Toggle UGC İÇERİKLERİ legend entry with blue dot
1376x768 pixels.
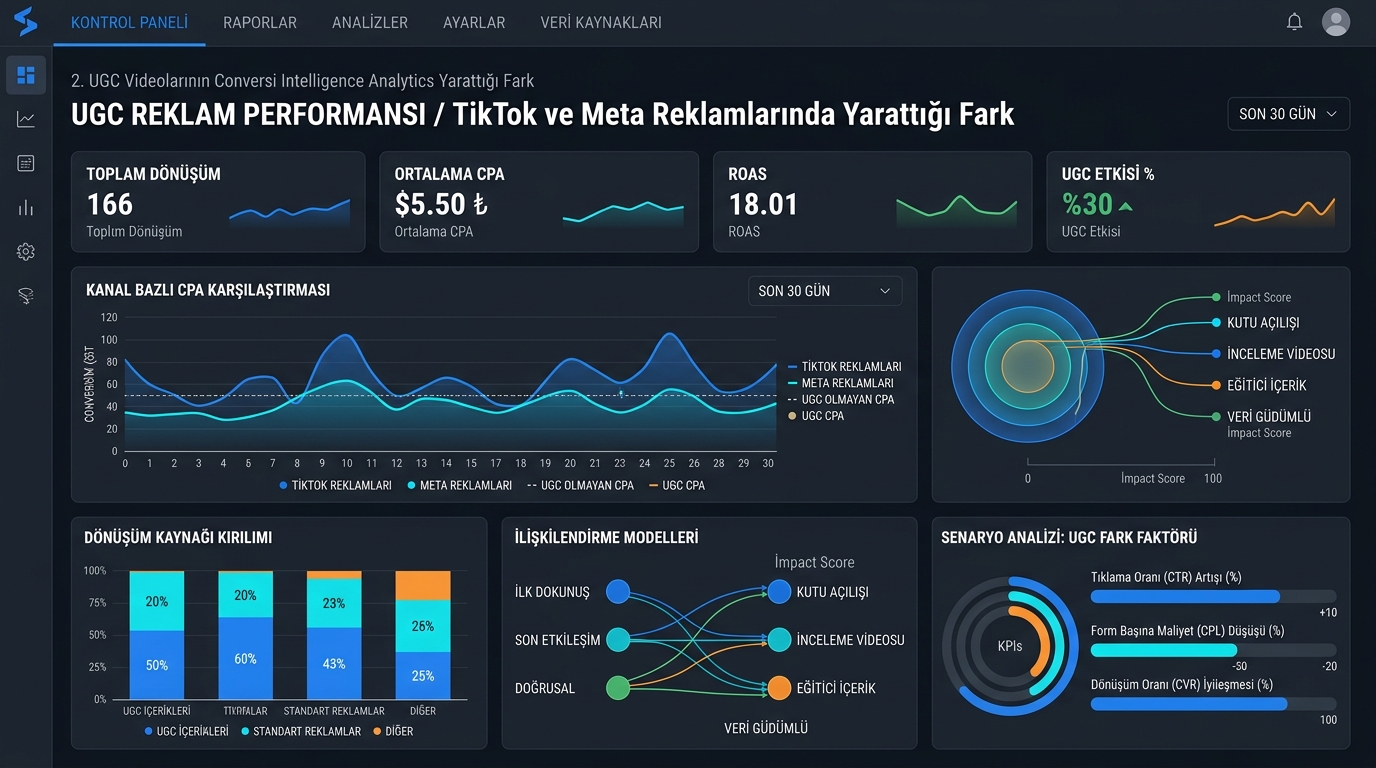pos(185,731)
